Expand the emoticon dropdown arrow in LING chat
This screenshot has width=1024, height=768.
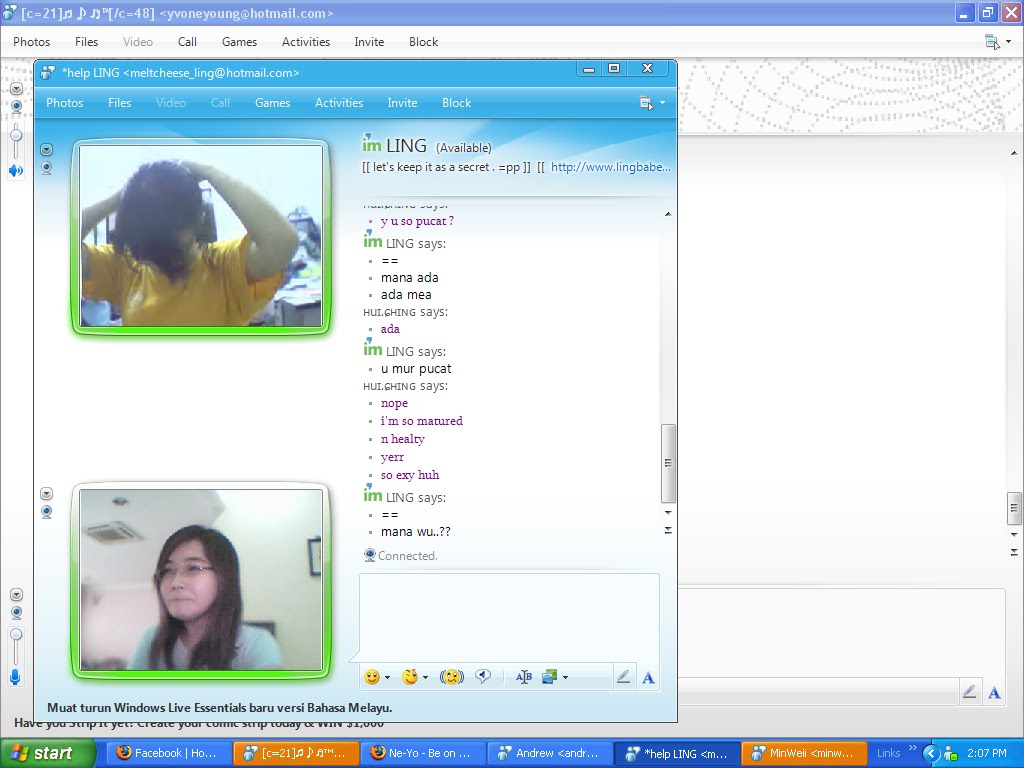pyautogui.click(x=387, y=678)
